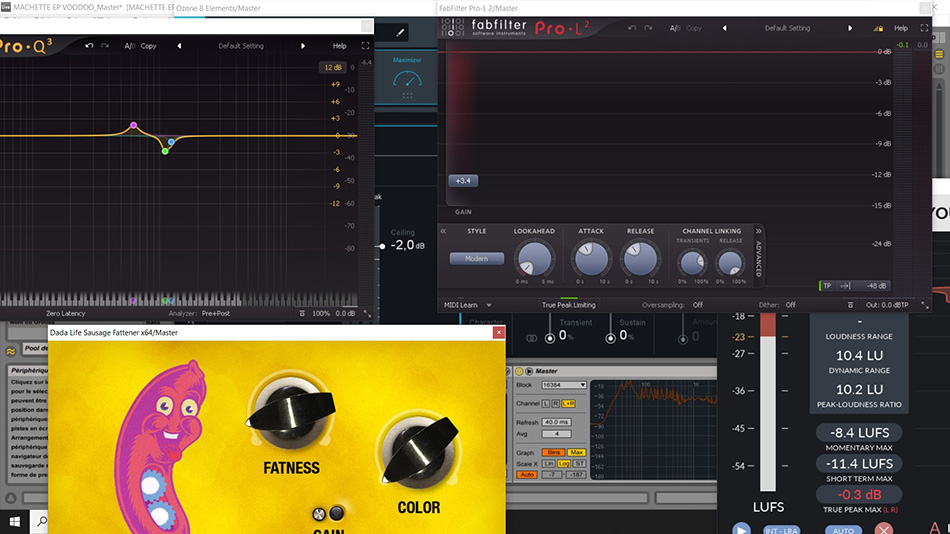Expand the Advanced panel in Pro-L 2
This screenshot has height=534, width=950.
(x=758, y=231)
